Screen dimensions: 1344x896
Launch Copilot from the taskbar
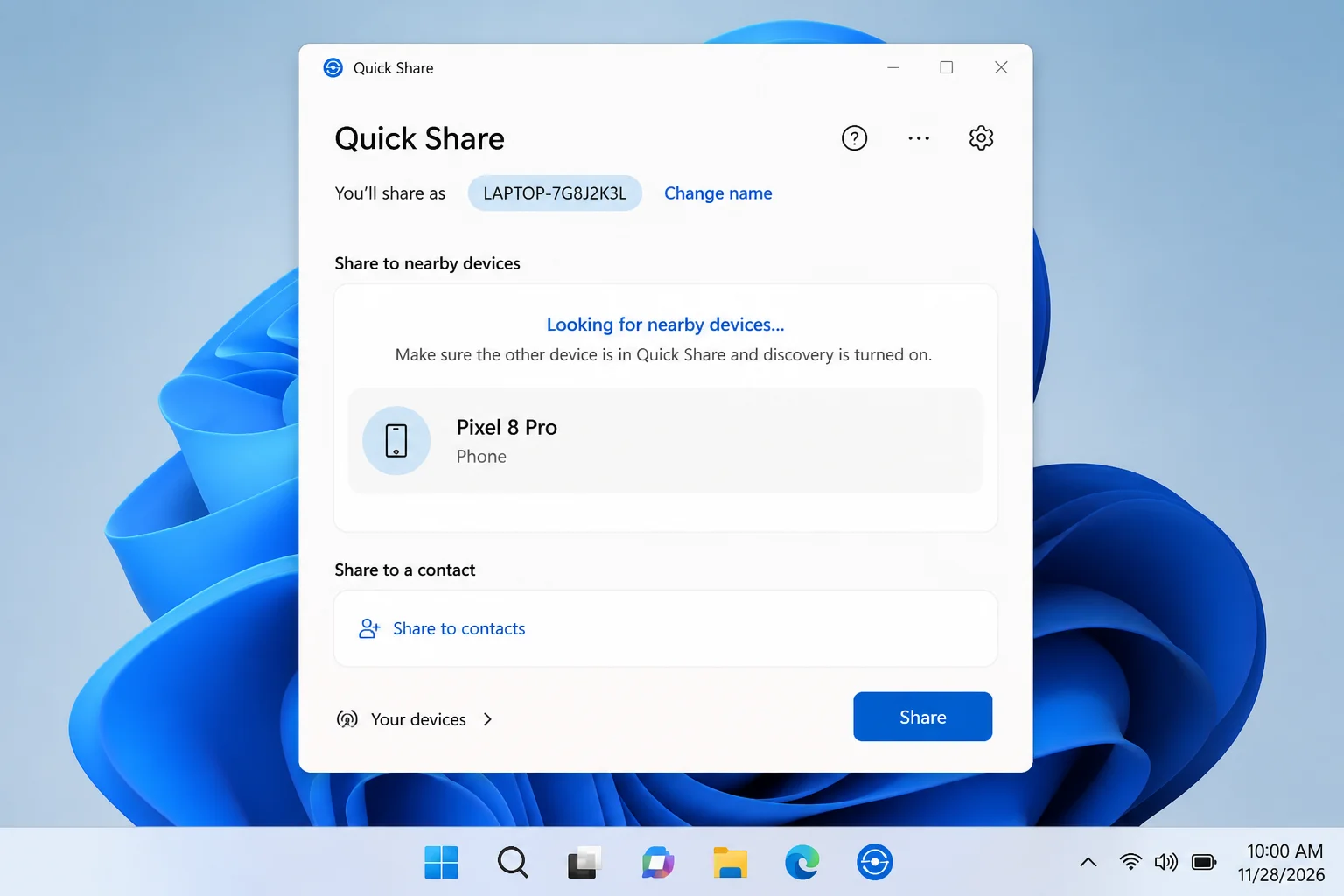[x=657, y=863]
